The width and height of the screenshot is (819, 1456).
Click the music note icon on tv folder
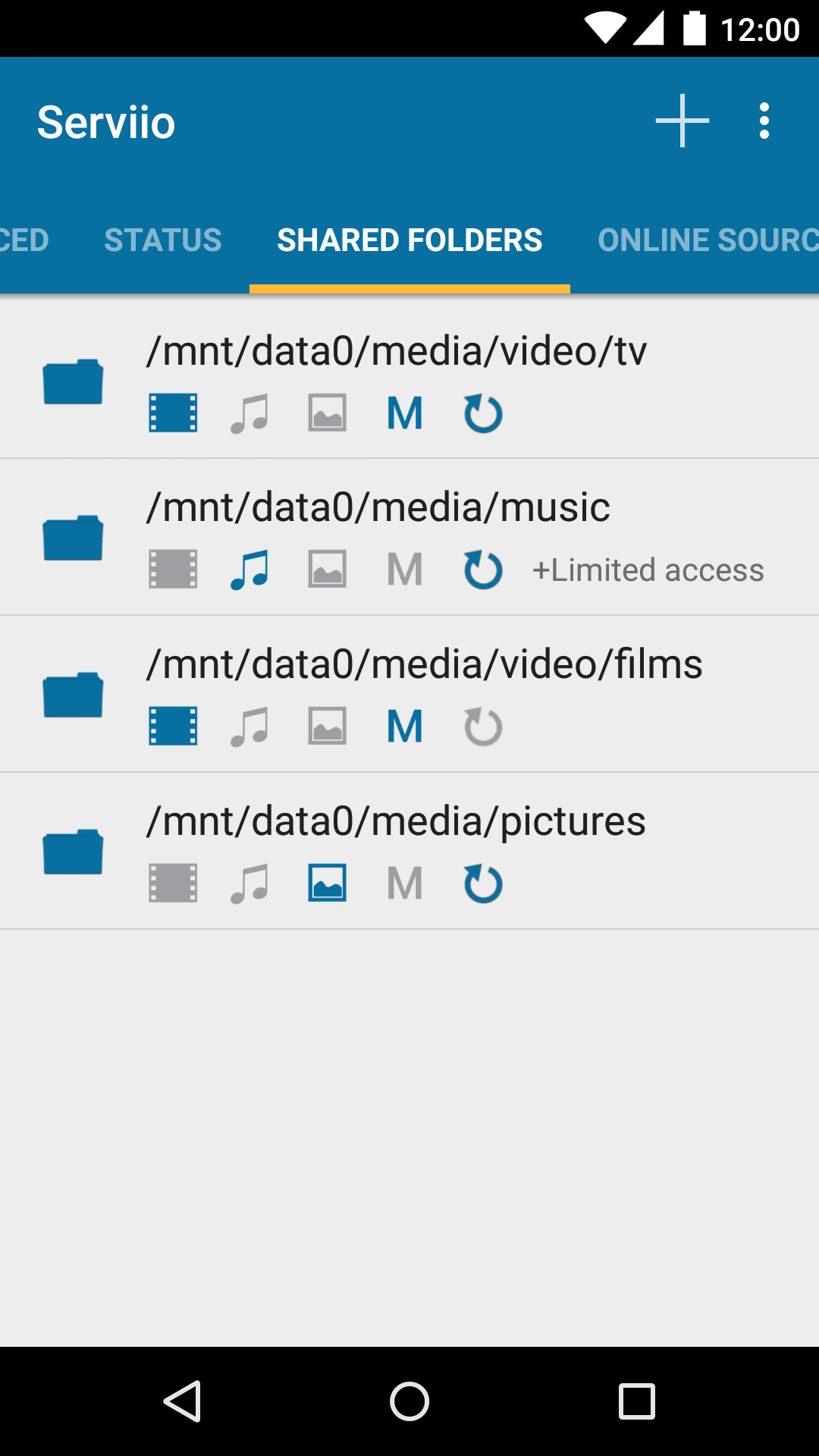[249, 413]
